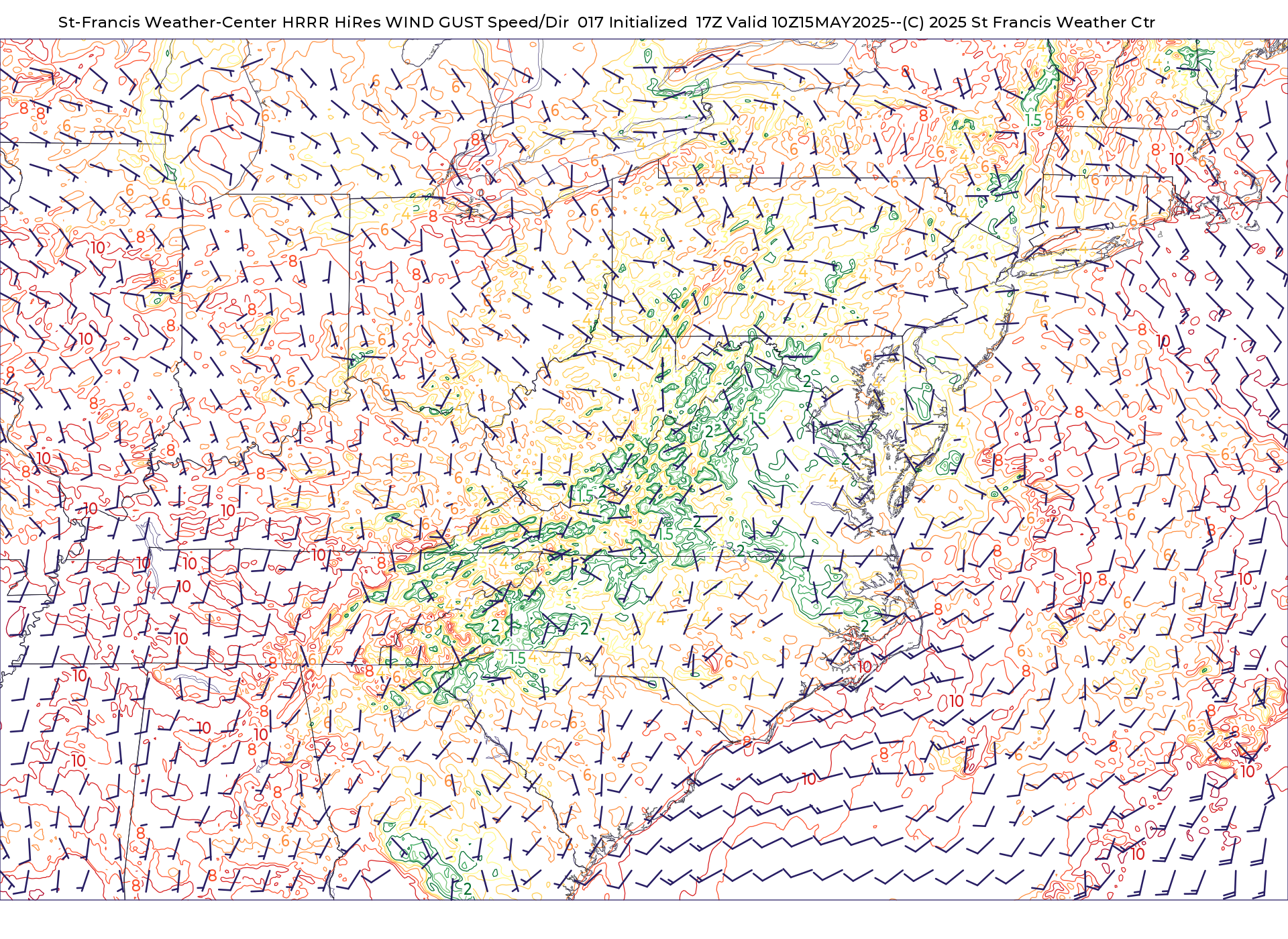Select 'HRRR HiRes WIND GUST Speed/Dir' in the title
The height and width of the screenshot is (939, 1288).
[x=425, y=22]
